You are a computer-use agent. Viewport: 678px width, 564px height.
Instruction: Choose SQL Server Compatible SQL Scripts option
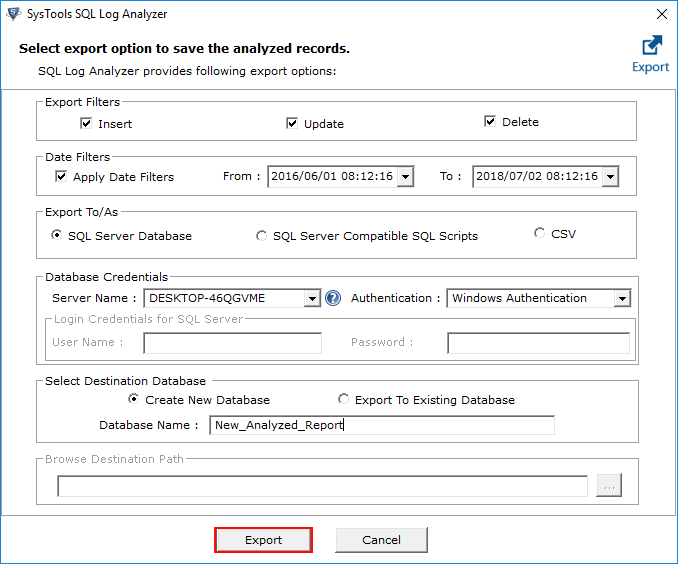(262, 236)
